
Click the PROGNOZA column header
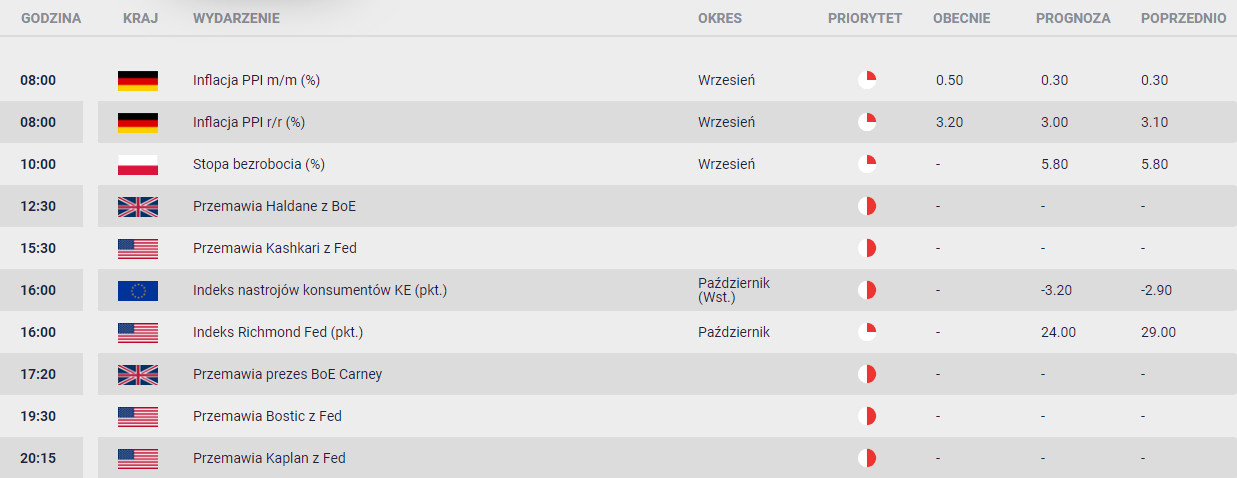click(x=1074, y=18)
